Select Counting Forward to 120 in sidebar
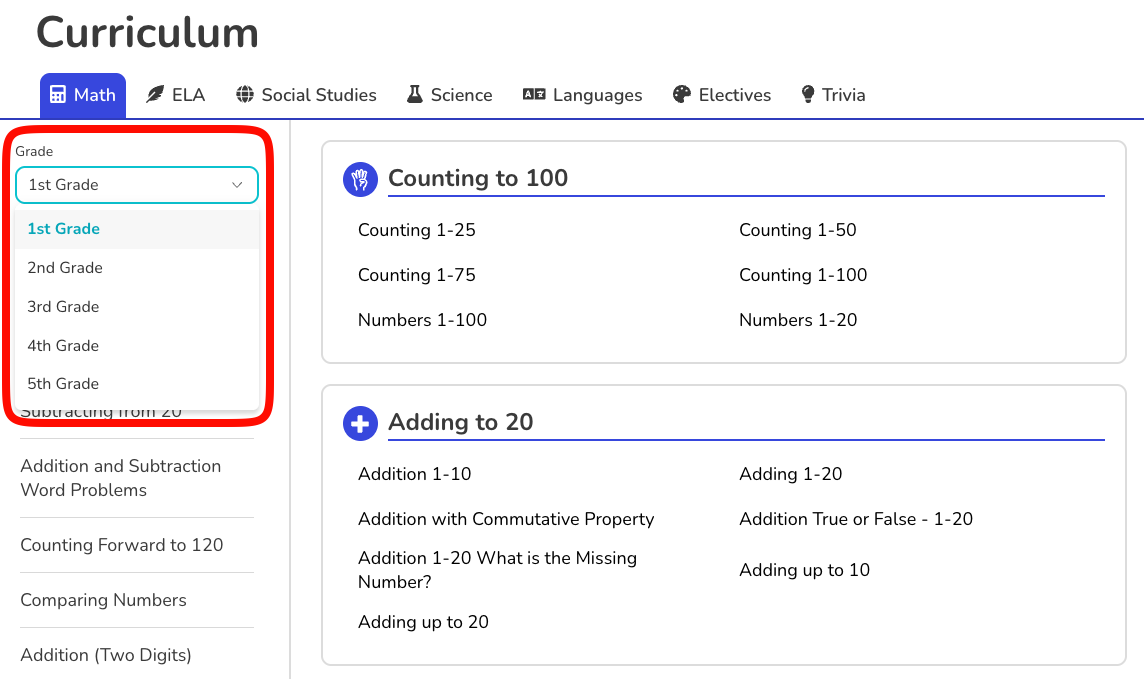Viewport: 1144px width, 679px height. pos(122,546)
